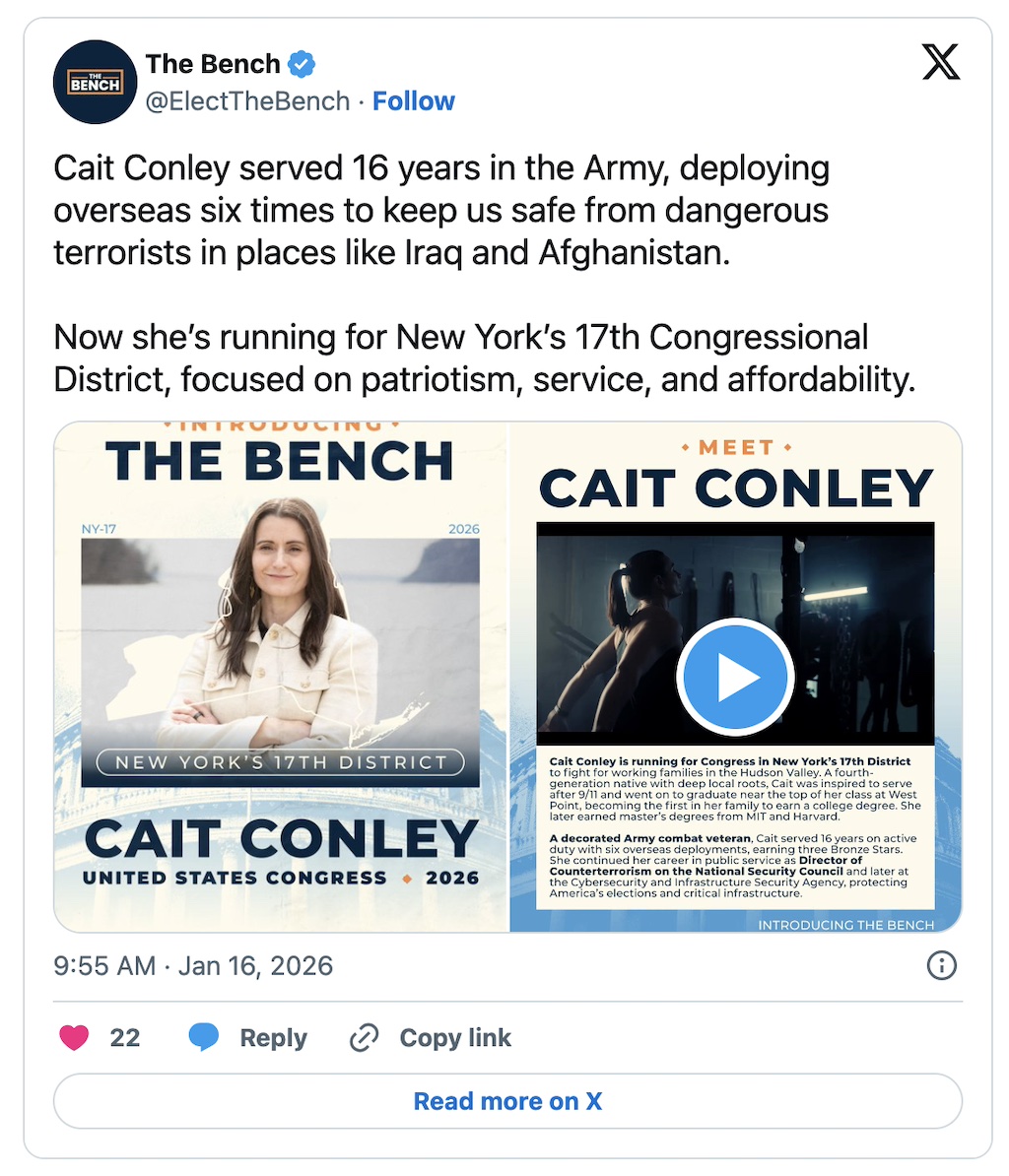Click the like count of 22
The width and height of the screenshot is (1009, 1176).
click(x=125, y=1038)
